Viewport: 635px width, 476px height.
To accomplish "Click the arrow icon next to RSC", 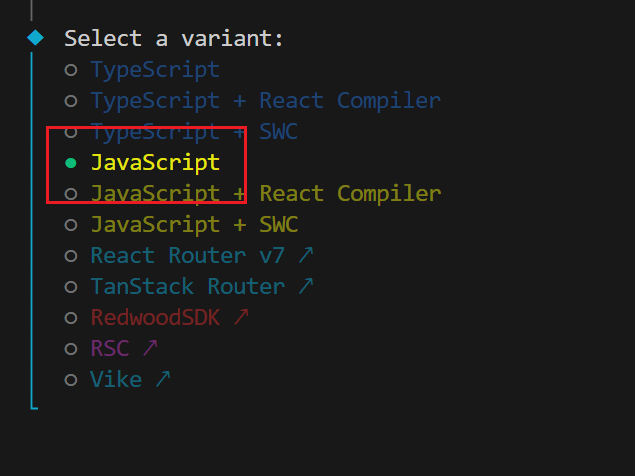I will click(x=150, y=348).
